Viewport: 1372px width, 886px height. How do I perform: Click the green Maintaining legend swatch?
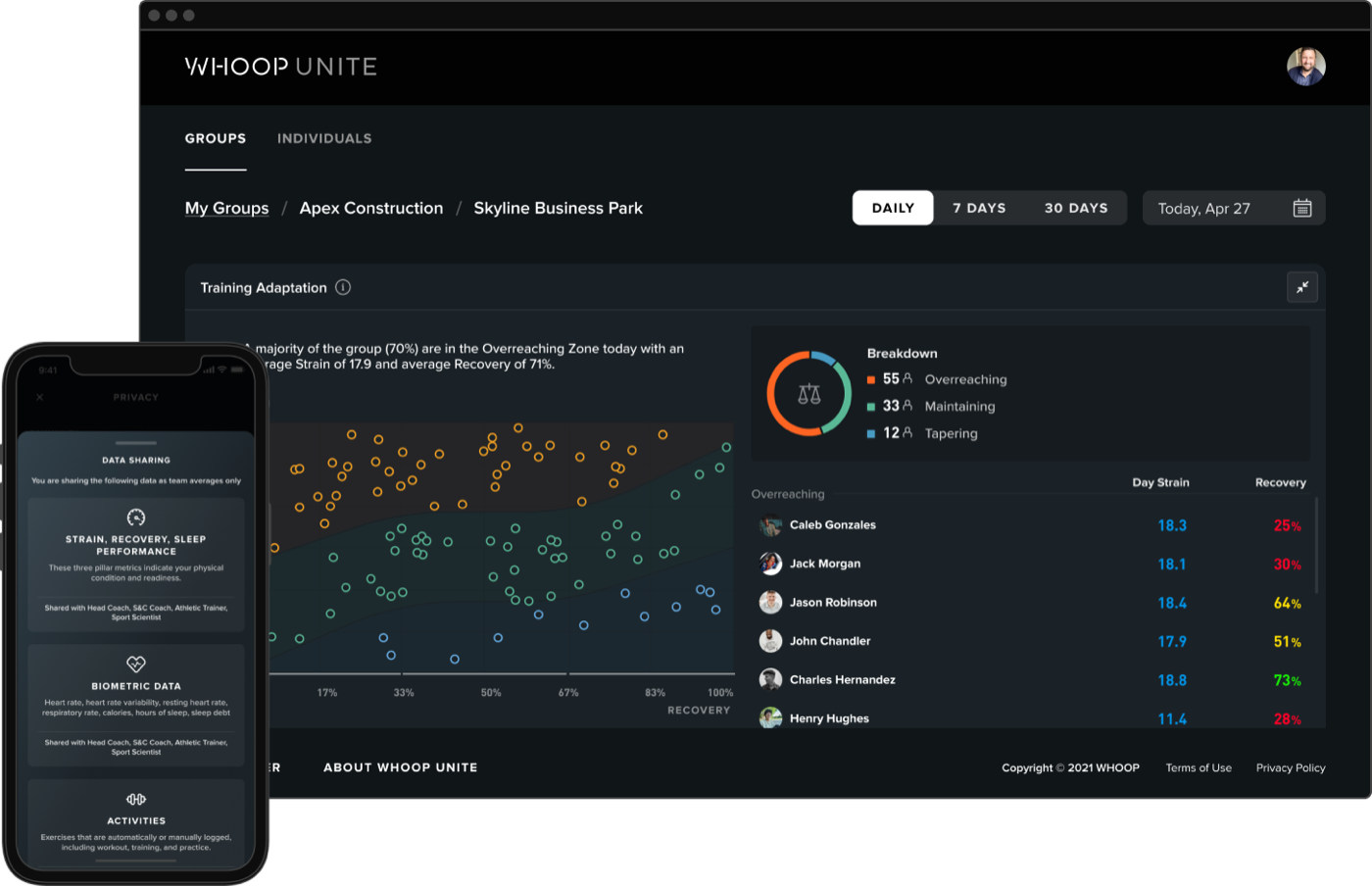pyautogui.click(x=870, y=407)
